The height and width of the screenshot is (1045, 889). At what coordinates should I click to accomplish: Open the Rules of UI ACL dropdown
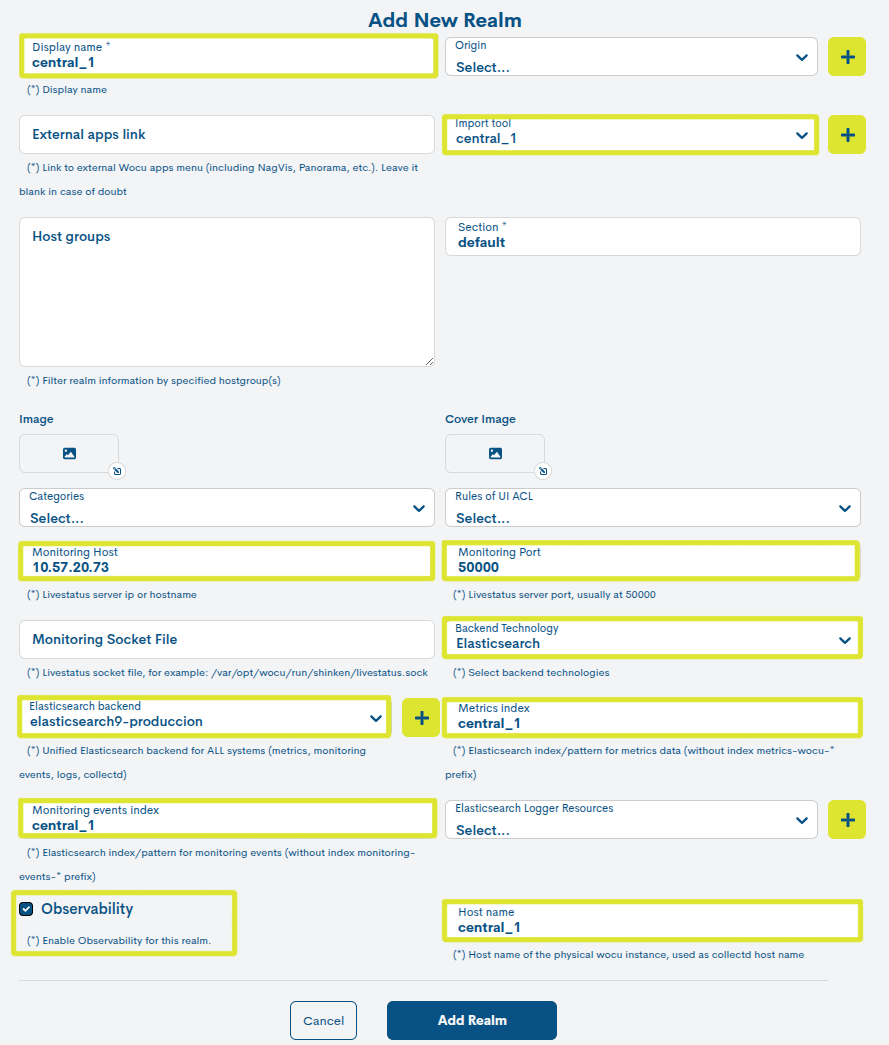click(652, 508)
